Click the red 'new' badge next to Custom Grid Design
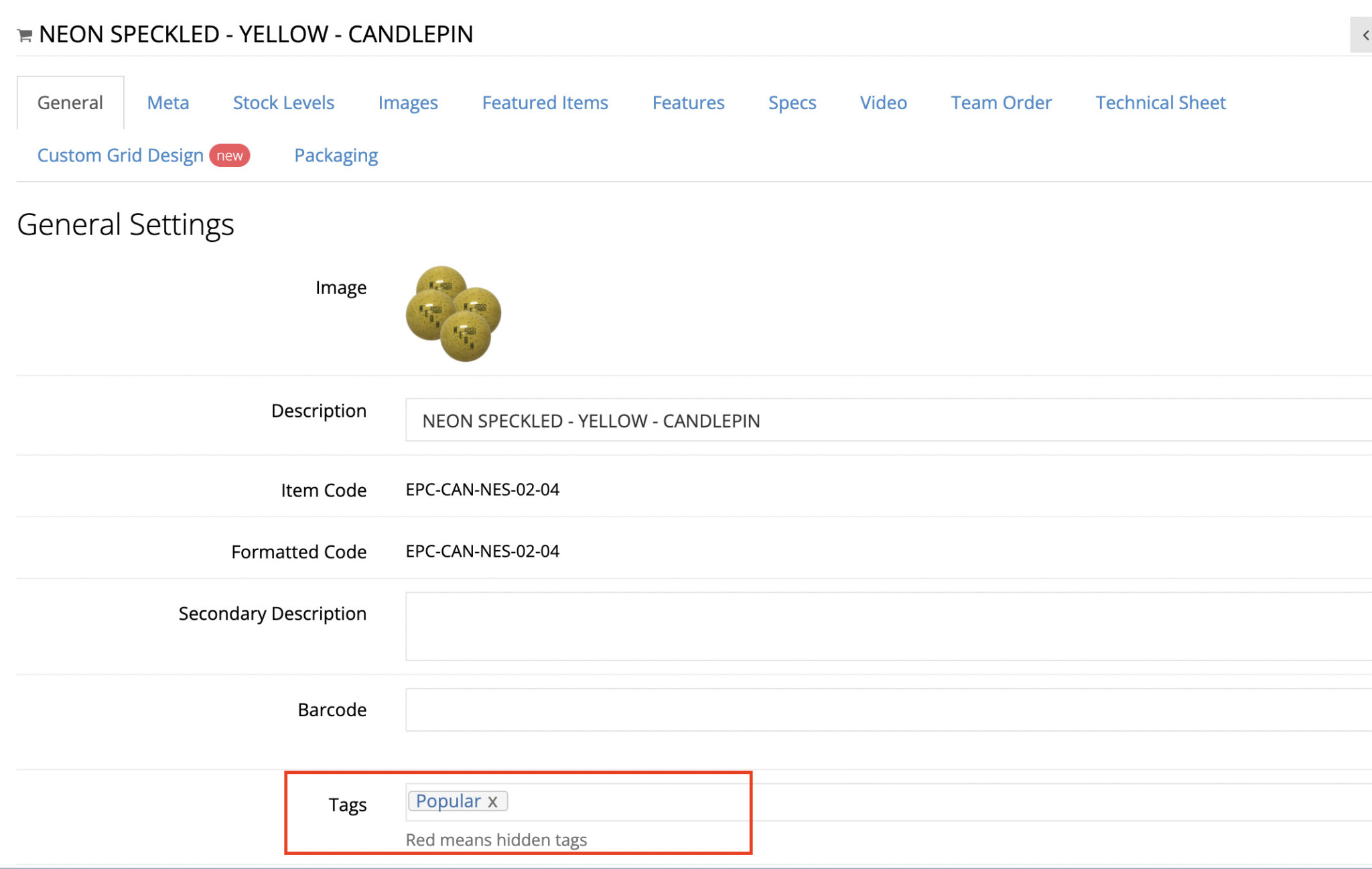 [229, 155]
